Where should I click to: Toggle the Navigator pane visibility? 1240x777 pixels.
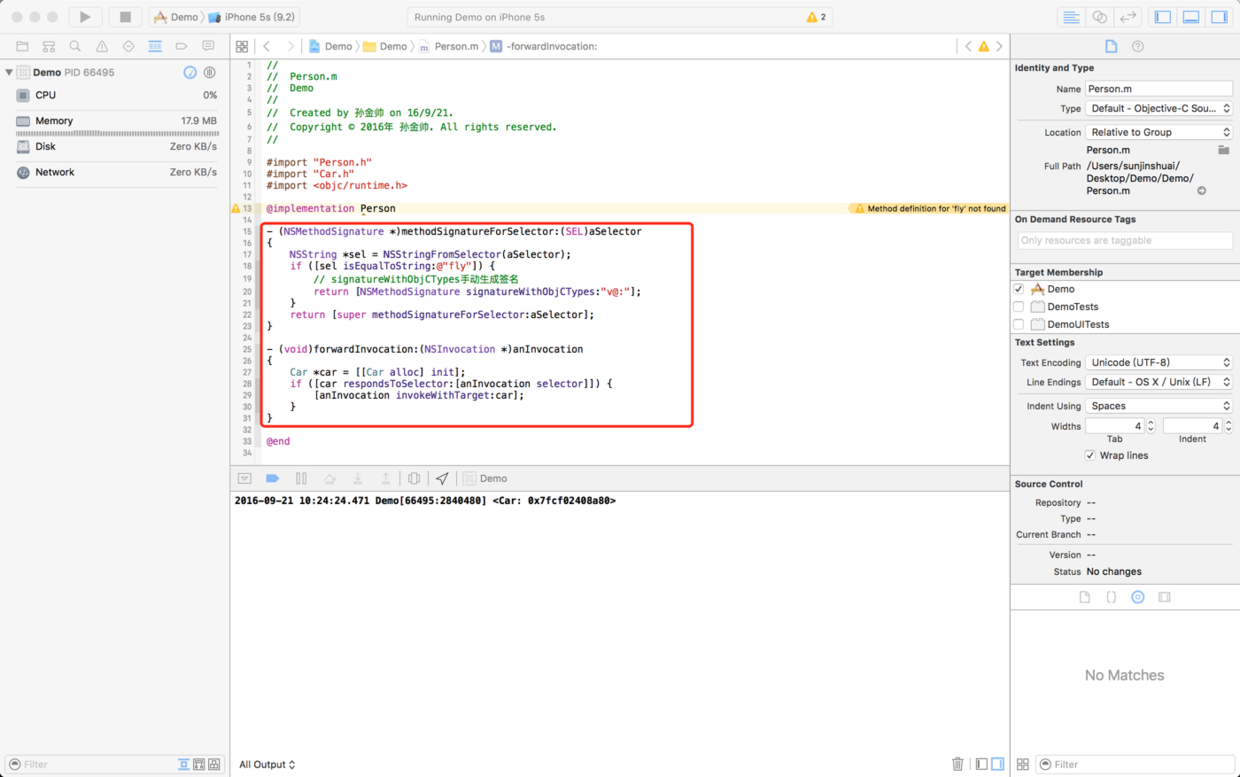(1163, 17)
